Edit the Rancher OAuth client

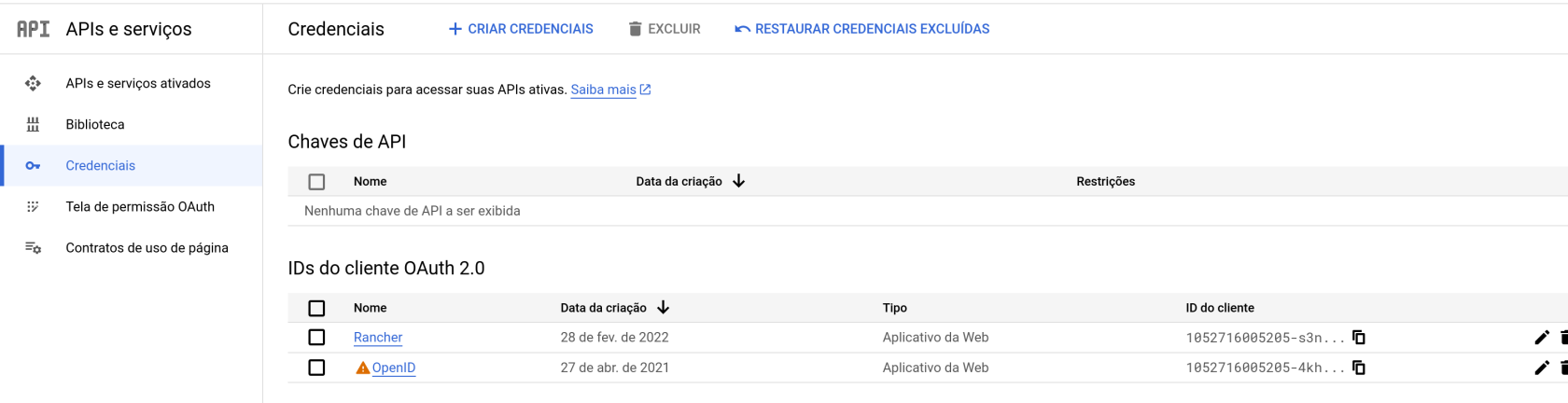click(x=1541, y=338)
